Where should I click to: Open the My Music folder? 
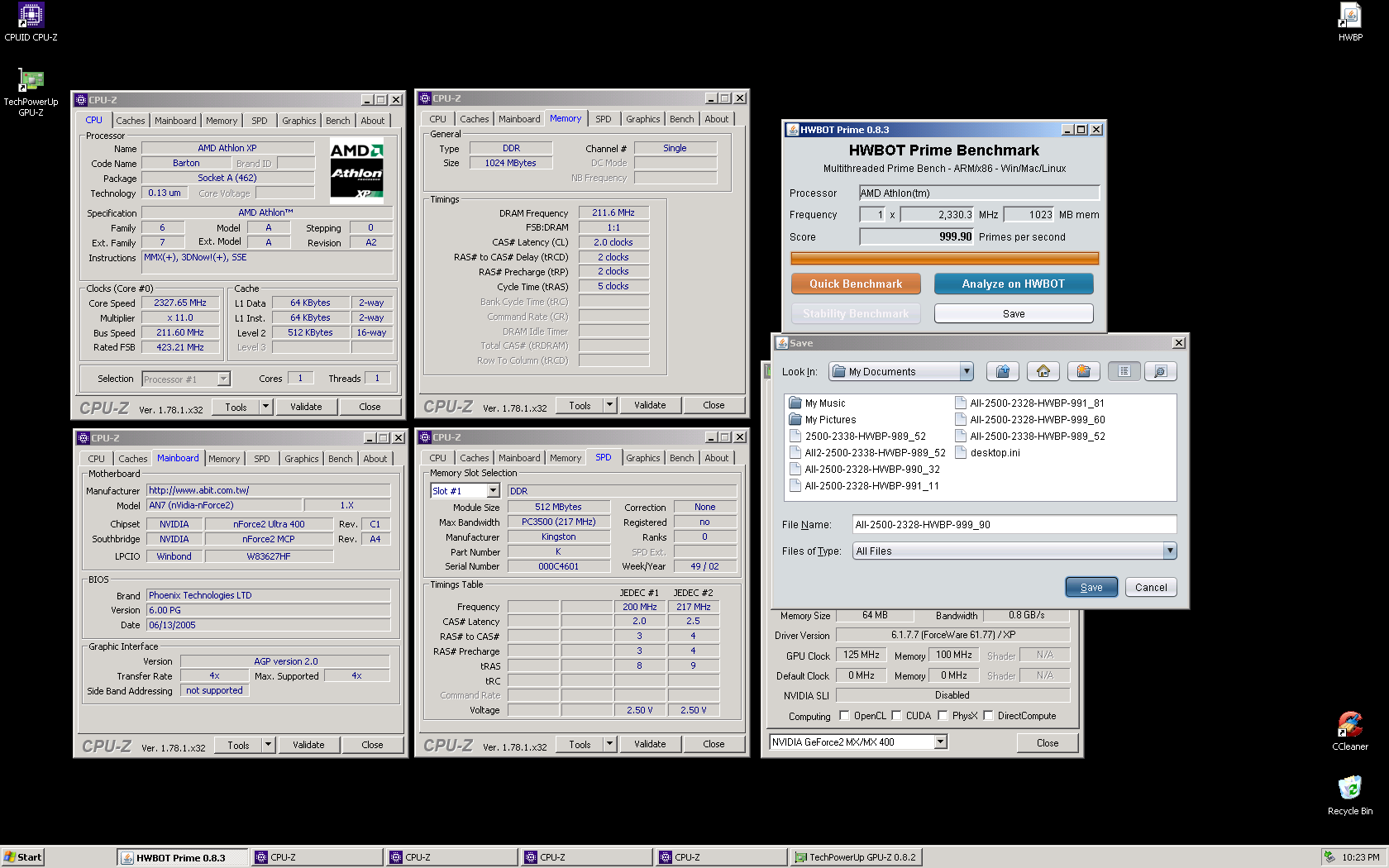817,403
